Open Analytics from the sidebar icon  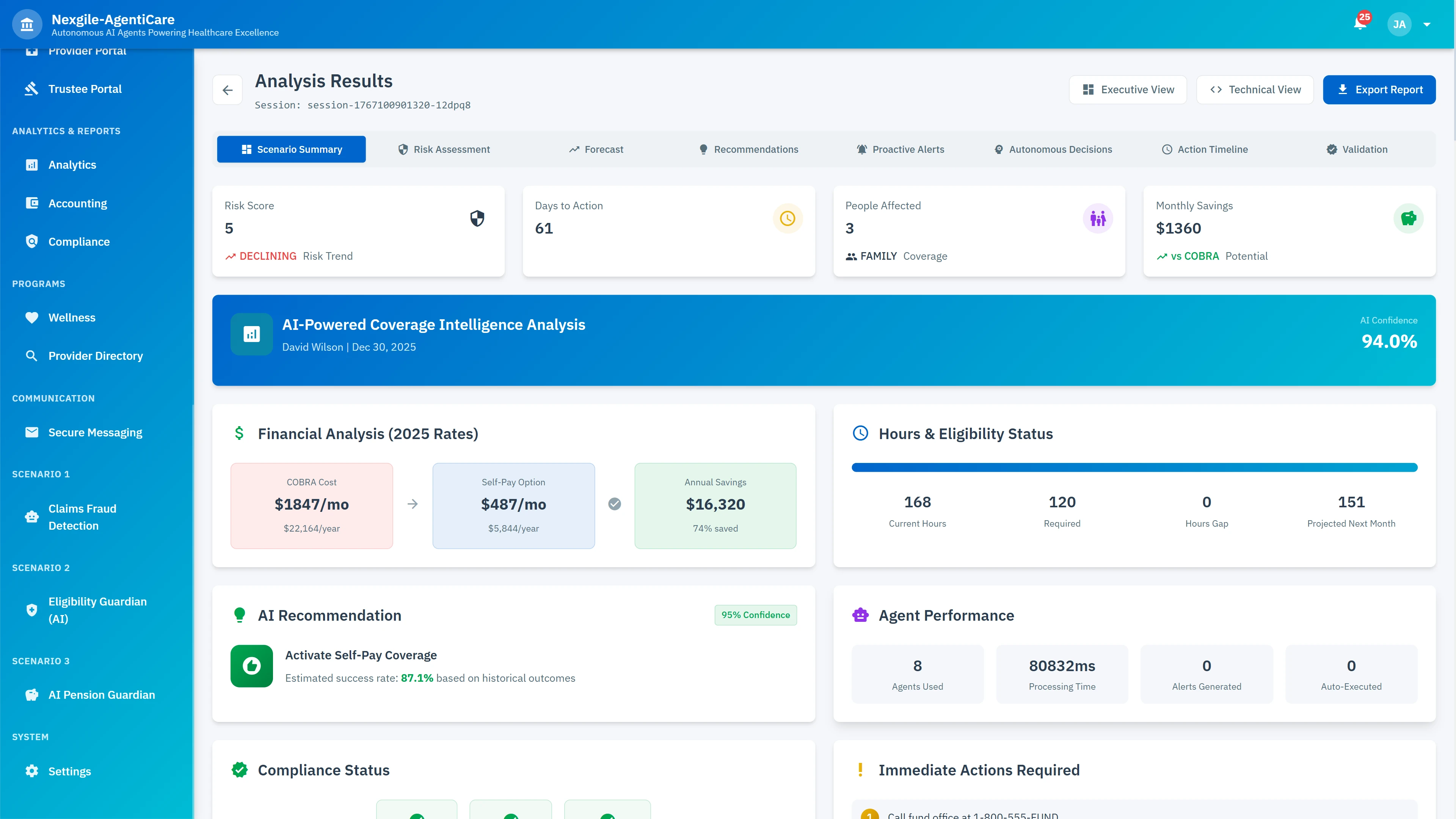[x=32, y=165]
